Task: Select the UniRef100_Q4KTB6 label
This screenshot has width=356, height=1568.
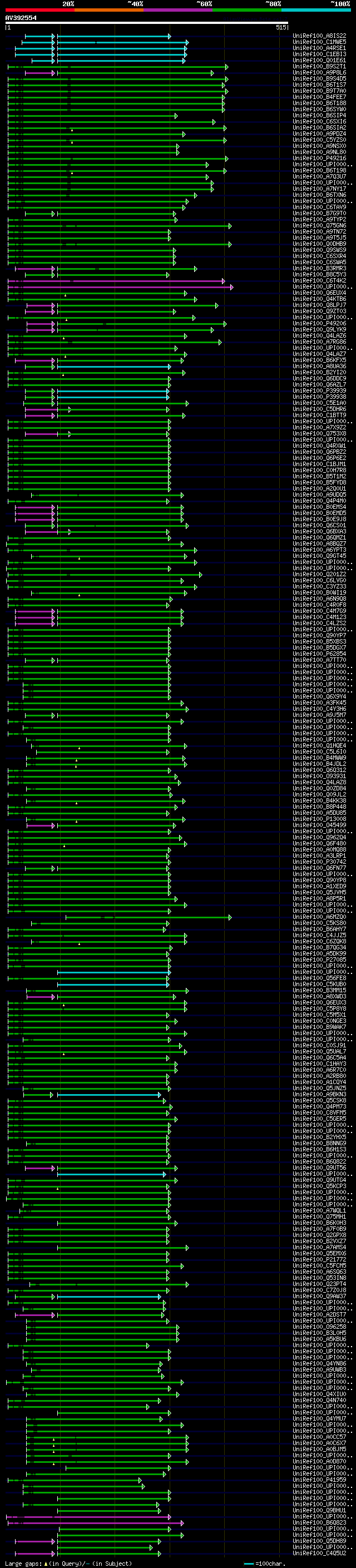Action: coord(319,299)
